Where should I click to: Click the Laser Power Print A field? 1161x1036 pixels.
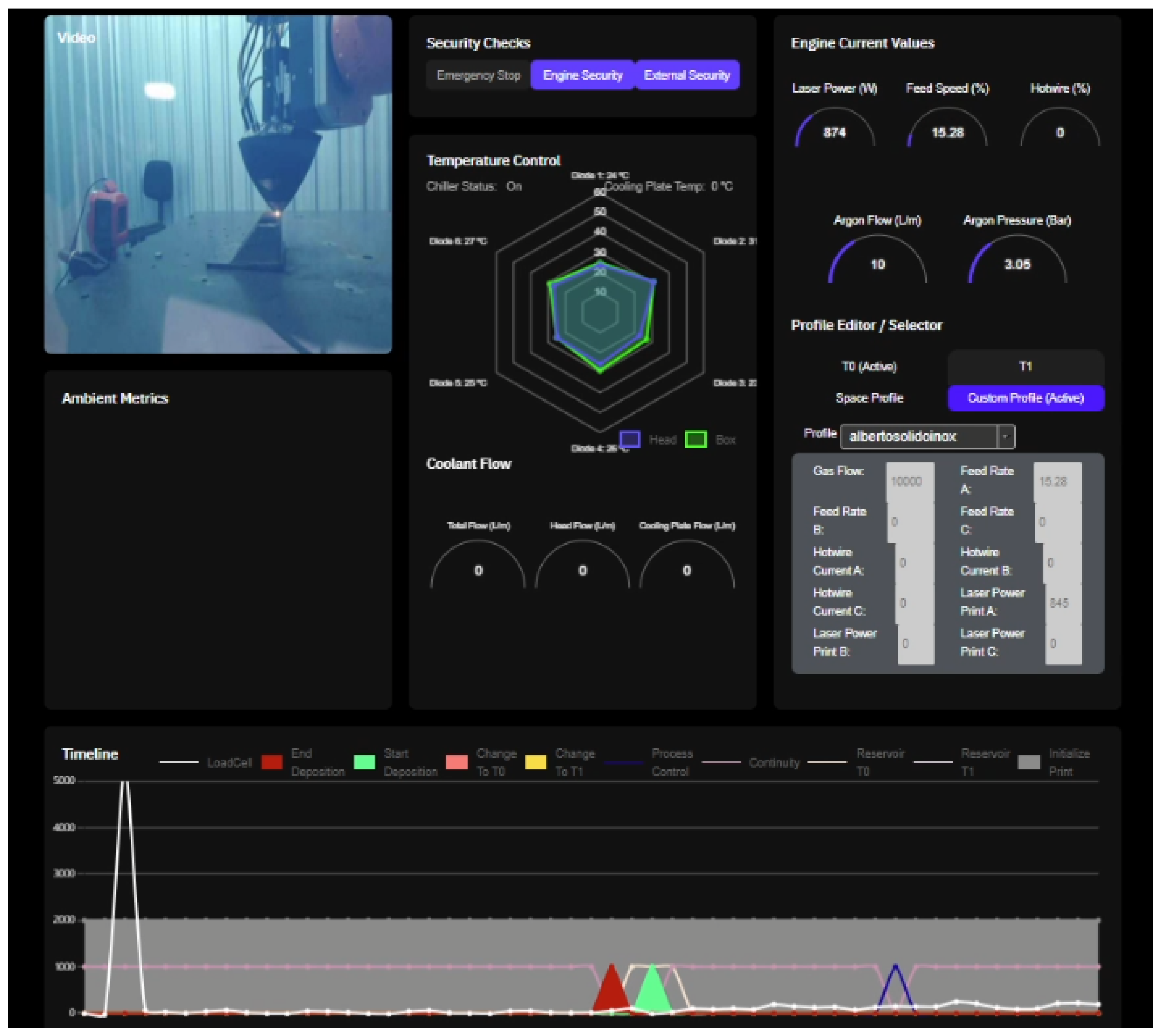tap(1062, 603)
